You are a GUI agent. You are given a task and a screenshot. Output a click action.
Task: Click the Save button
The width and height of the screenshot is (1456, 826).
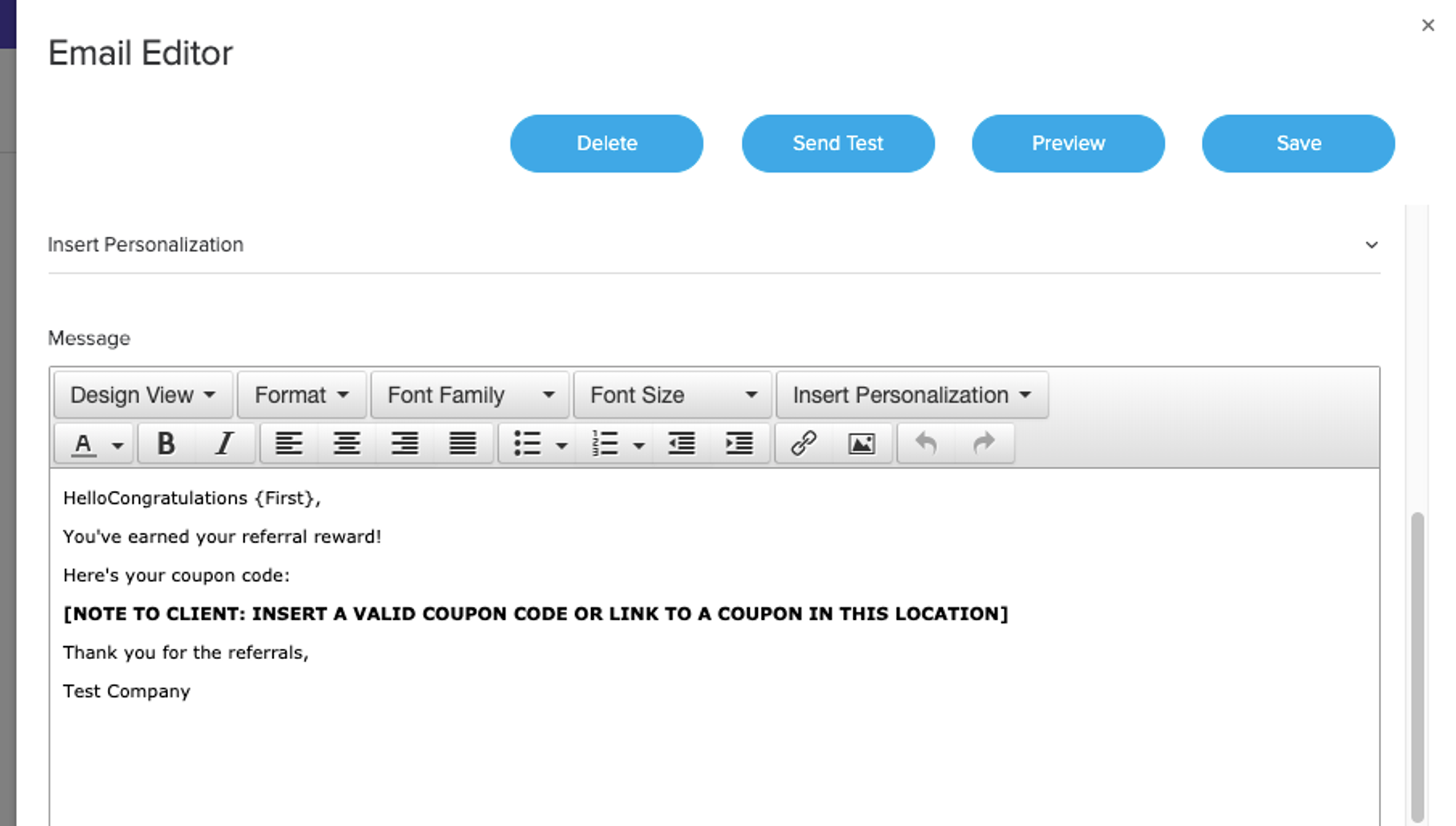coord(1298,143)
